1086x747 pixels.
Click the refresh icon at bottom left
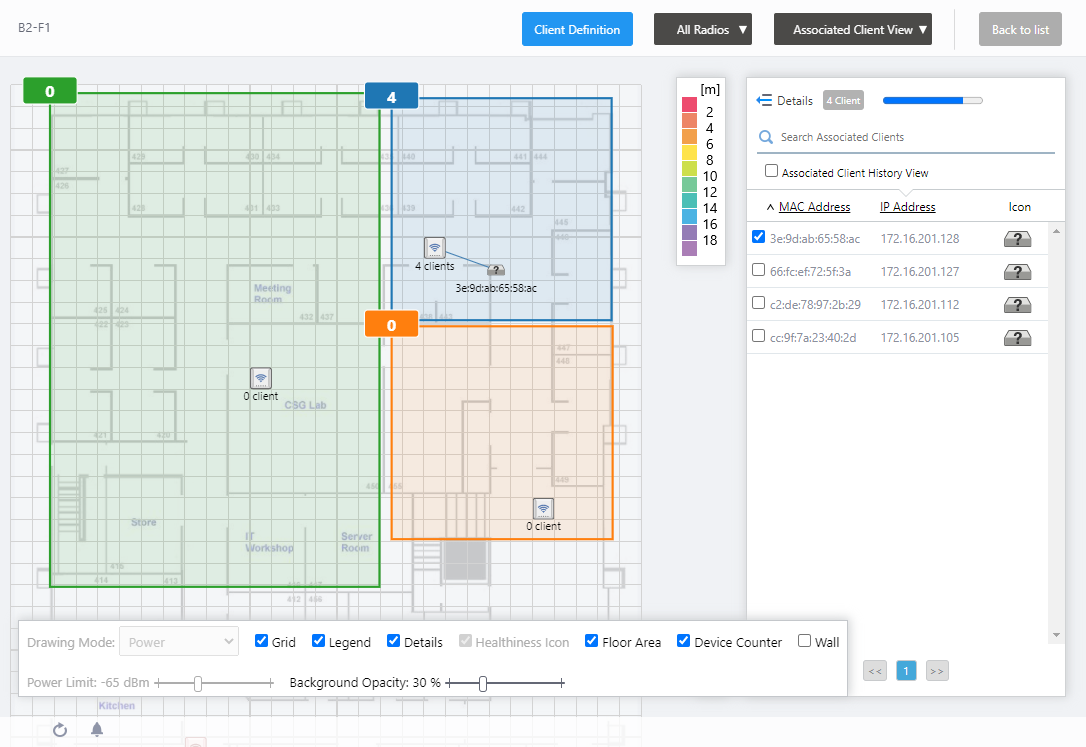point(60,730)
